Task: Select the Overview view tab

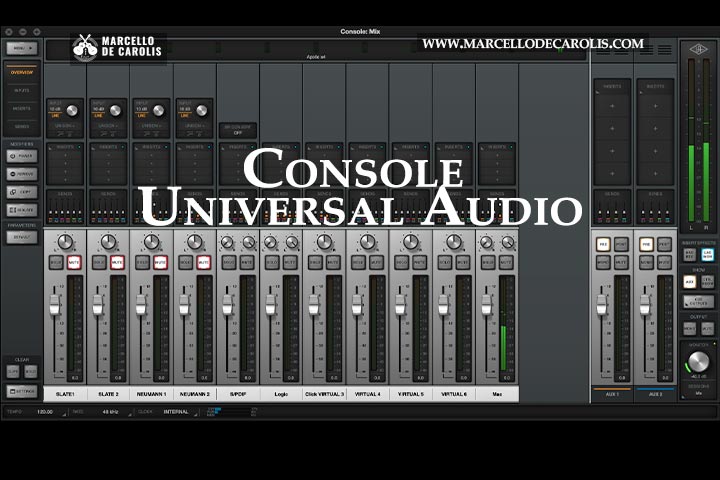Action: pos(22,72)
